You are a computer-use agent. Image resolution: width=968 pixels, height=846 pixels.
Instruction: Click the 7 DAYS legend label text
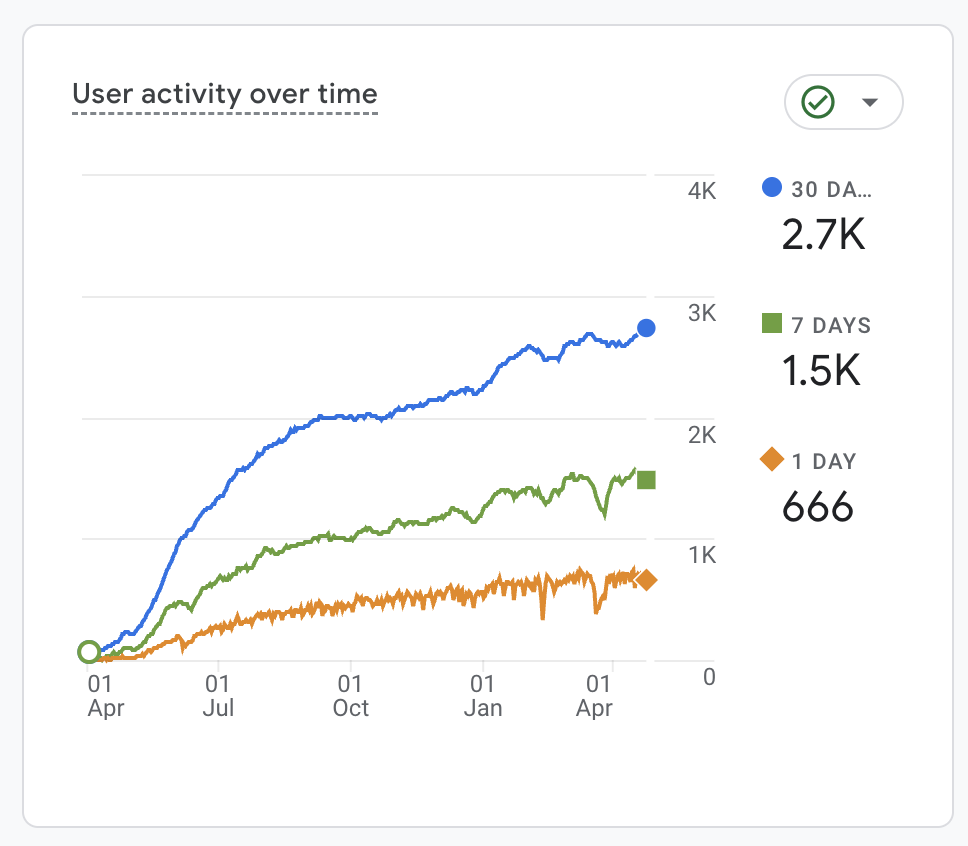[x=831, y=325]
